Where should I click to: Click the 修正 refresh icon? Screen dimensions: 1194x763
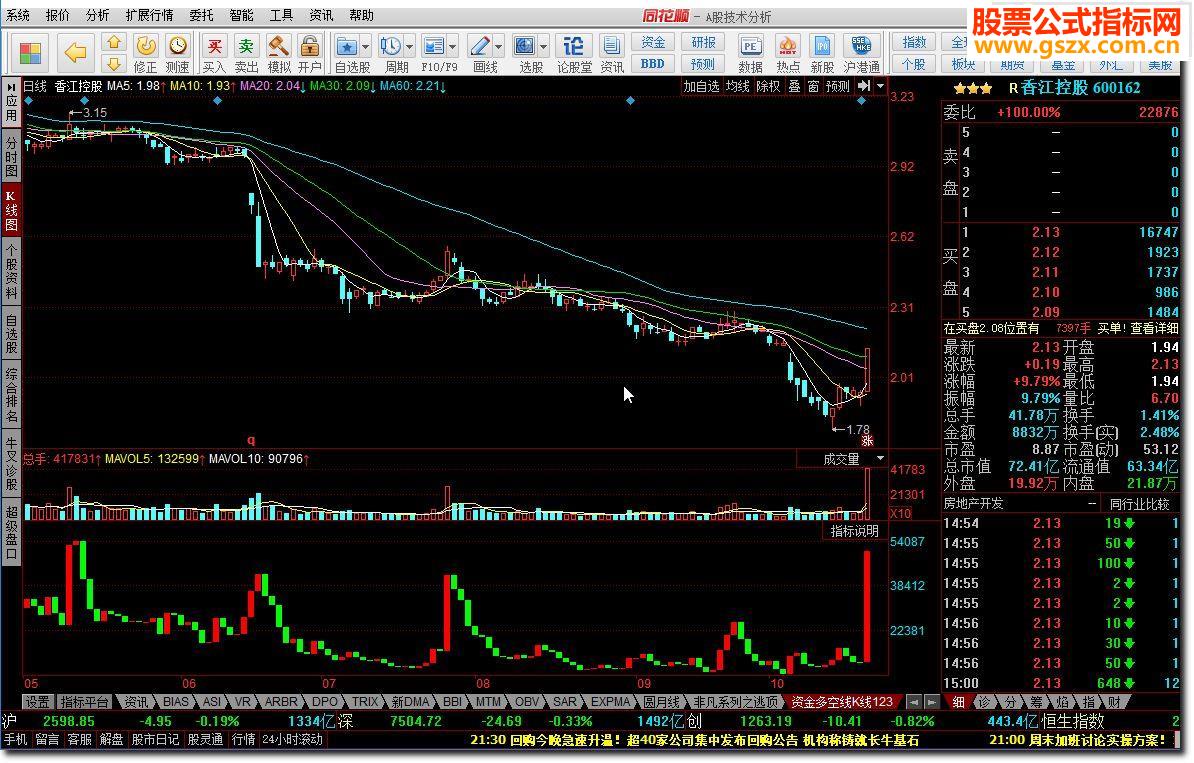pyautogui.click(x=145, y=46)
